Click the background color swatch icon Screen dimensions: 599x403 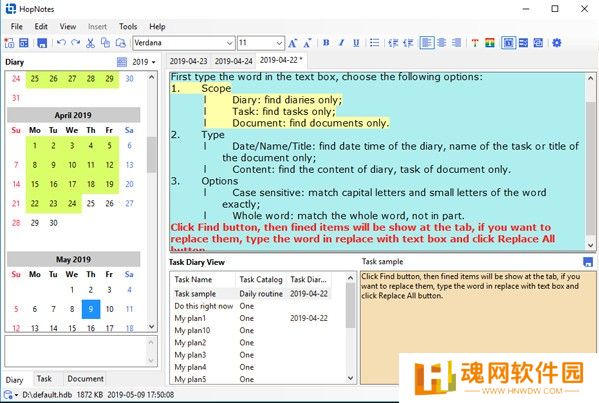pos(490,43)
